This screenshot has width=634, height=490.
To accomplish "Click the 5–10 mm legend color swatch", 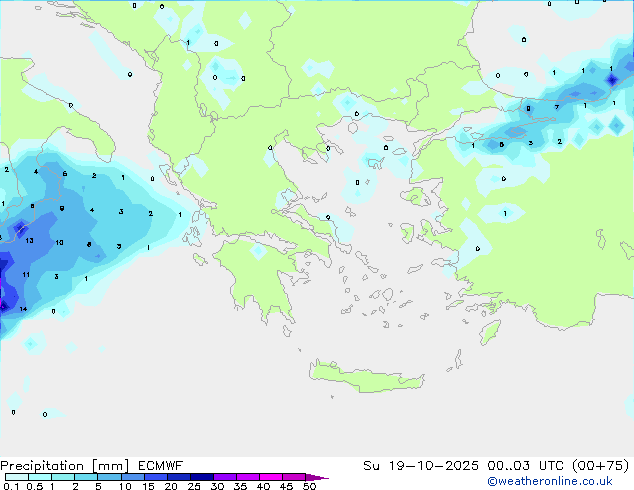I will tap(109, 477).
